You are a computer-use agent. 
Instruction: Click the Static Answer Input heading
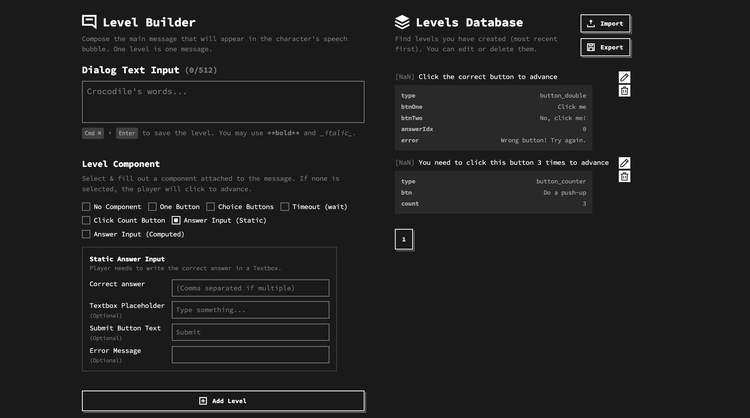click(127, 259)
